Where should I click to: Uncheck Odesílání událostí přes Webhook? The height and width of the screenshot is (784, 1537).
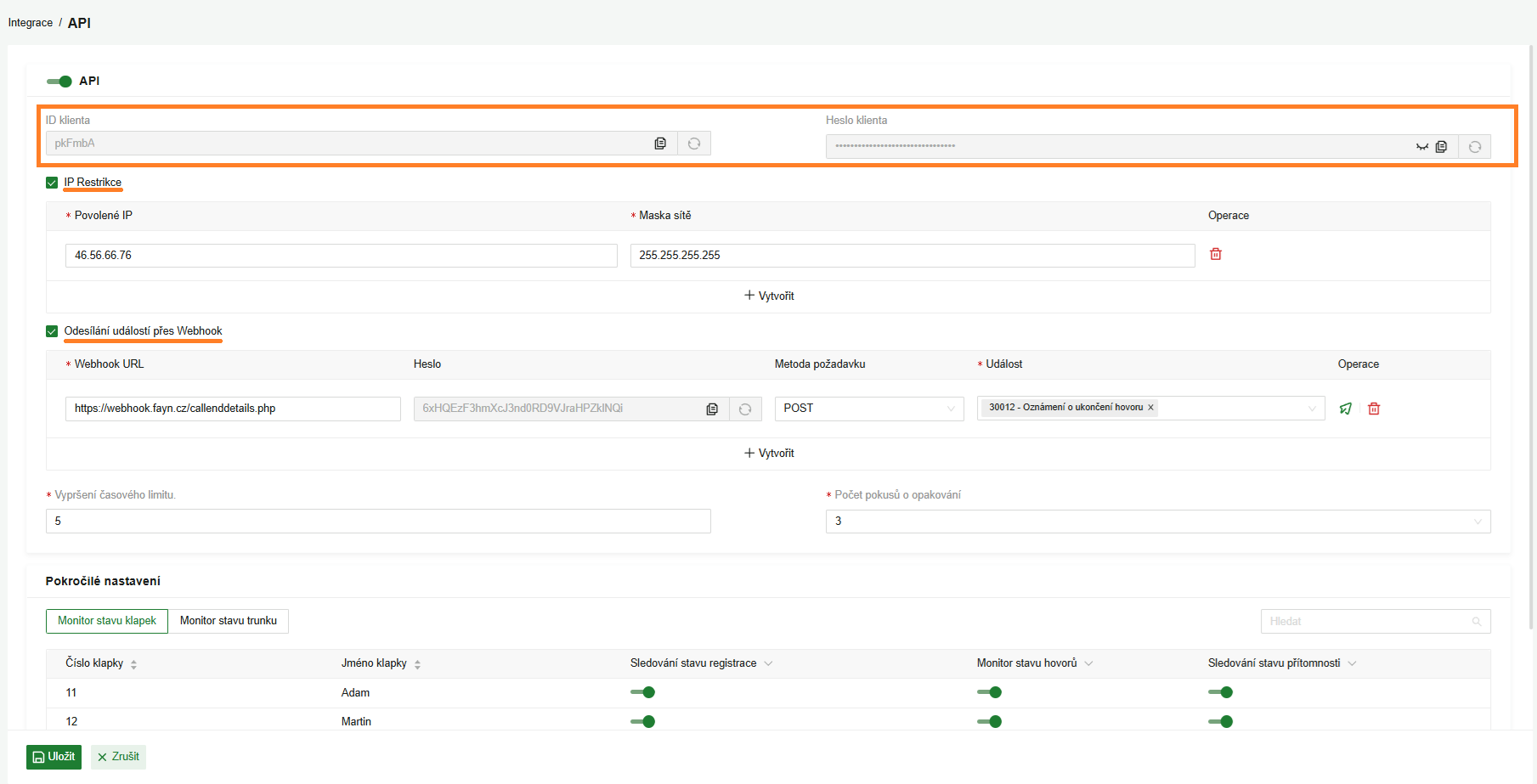[x=52, y=331]
